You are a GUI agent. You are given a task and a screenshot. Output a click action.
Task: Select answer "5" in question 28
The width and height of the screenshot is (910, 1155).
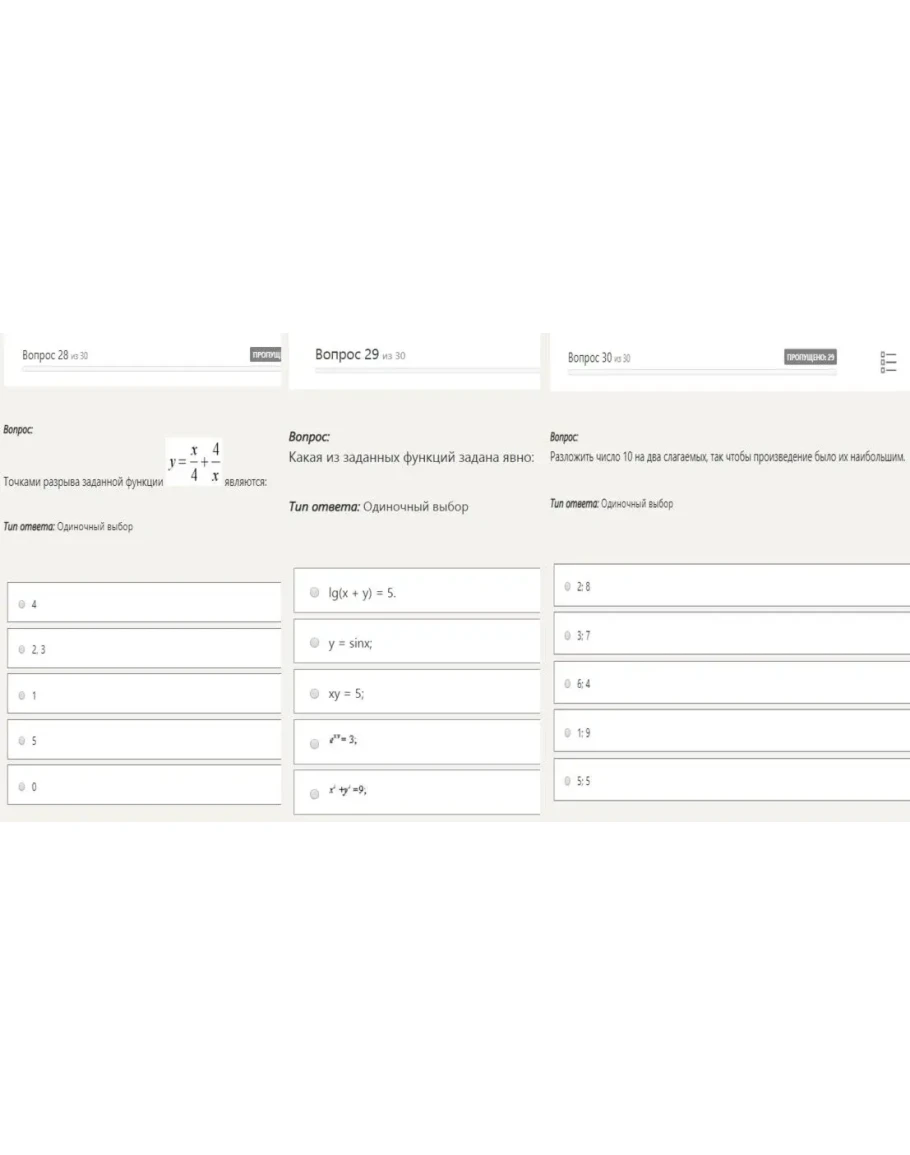click(x=22, y=741)
